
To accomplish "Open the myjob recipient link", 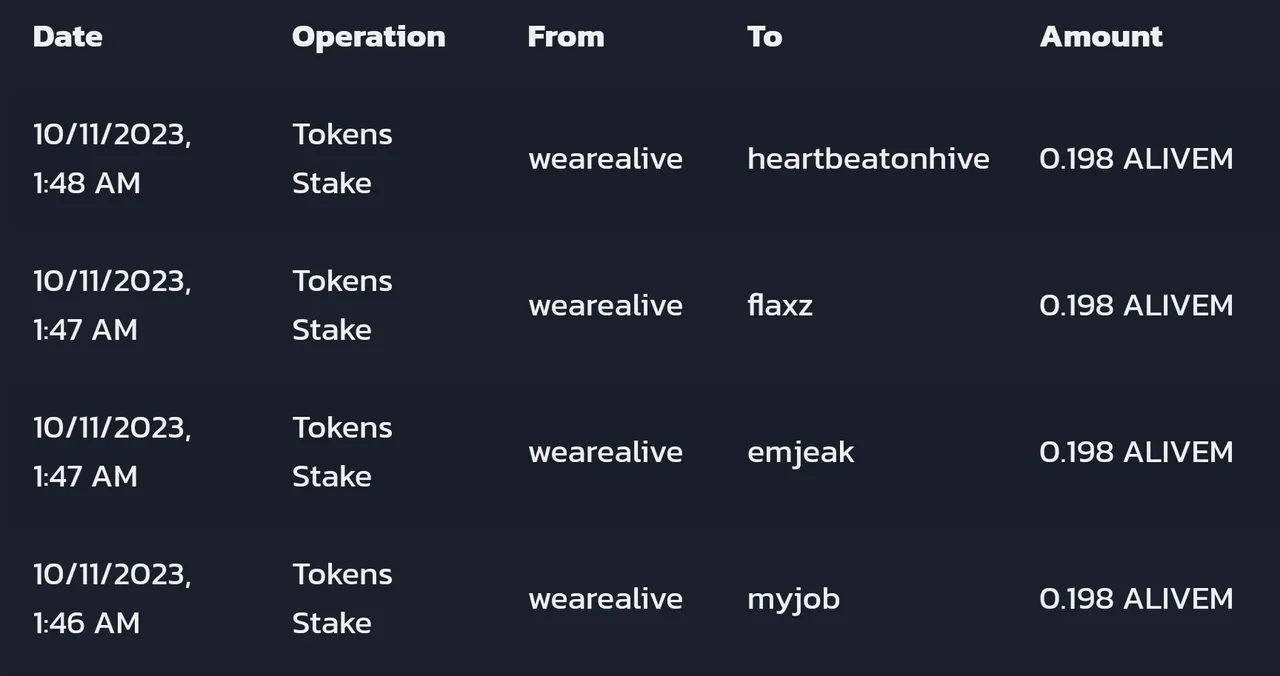I will click(x=793, y=599).
